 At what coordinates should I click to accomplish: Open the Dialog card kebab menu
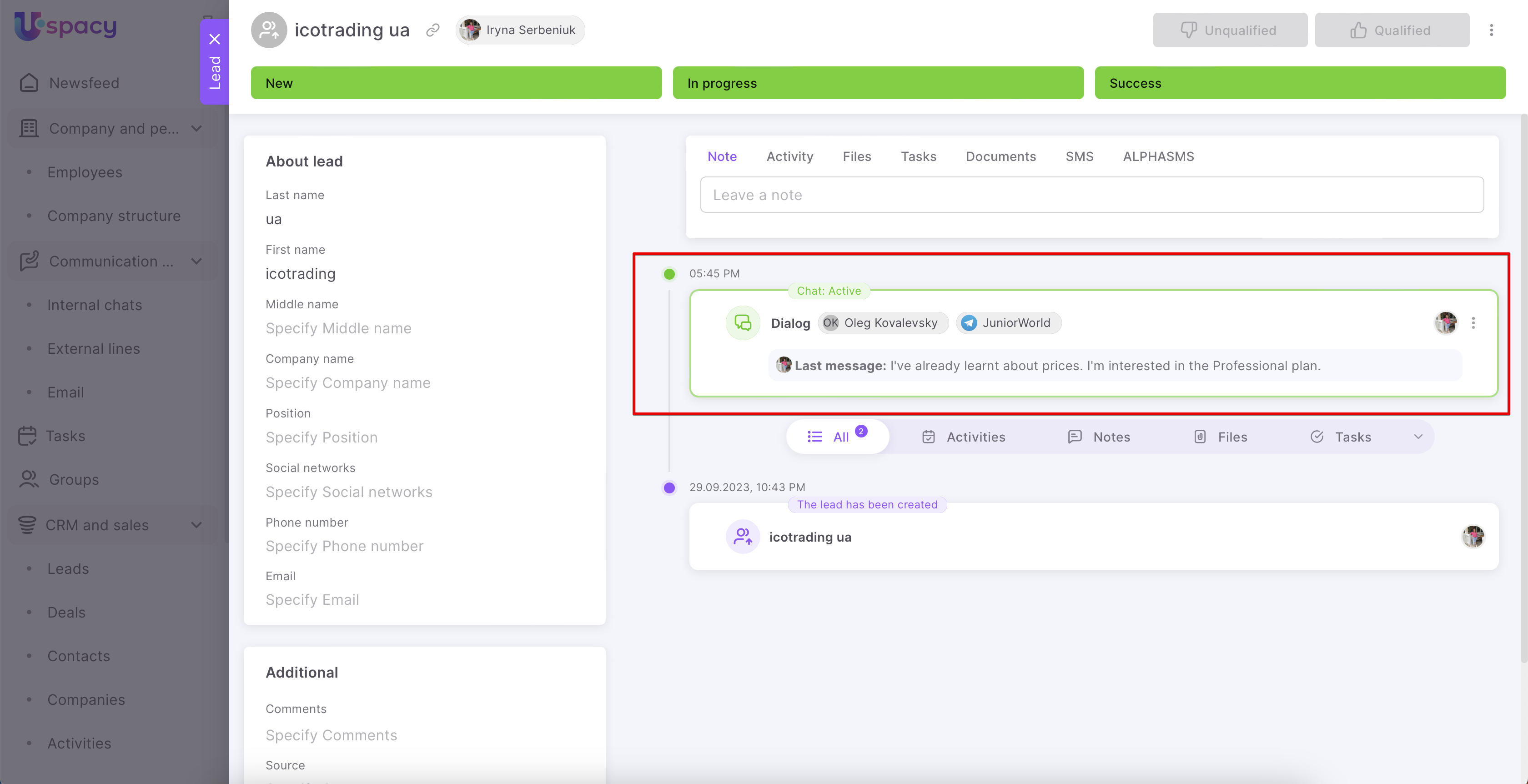(1473, 323)
